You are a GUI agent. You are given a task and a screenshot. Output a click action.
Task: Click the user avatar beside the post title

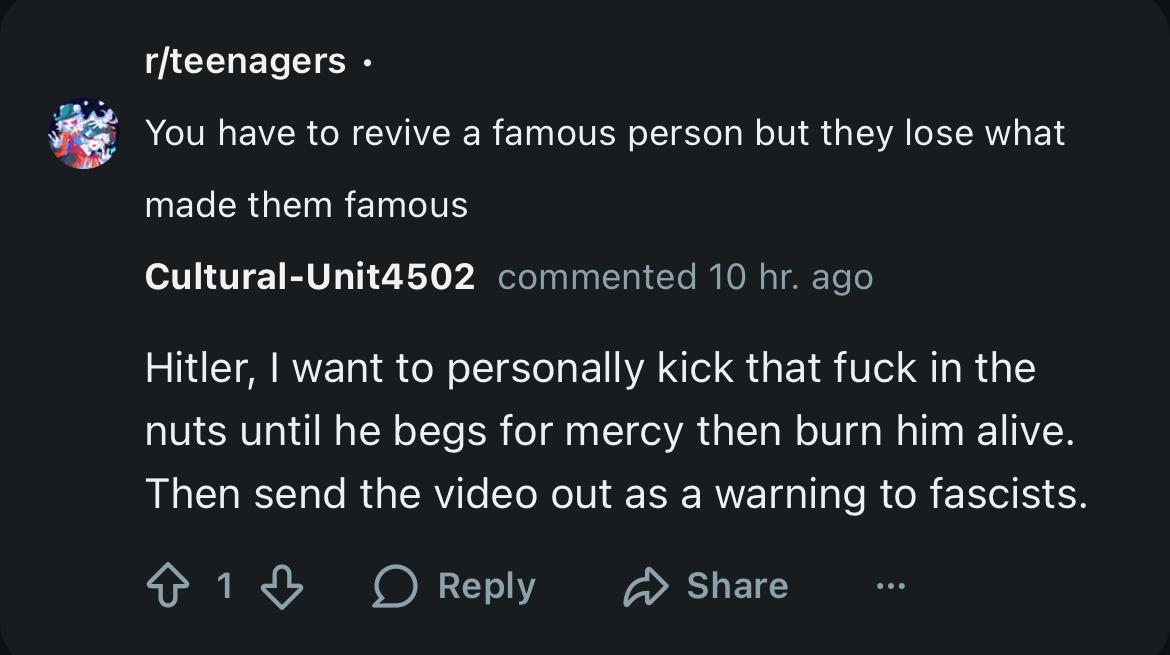tap(83, 134)
